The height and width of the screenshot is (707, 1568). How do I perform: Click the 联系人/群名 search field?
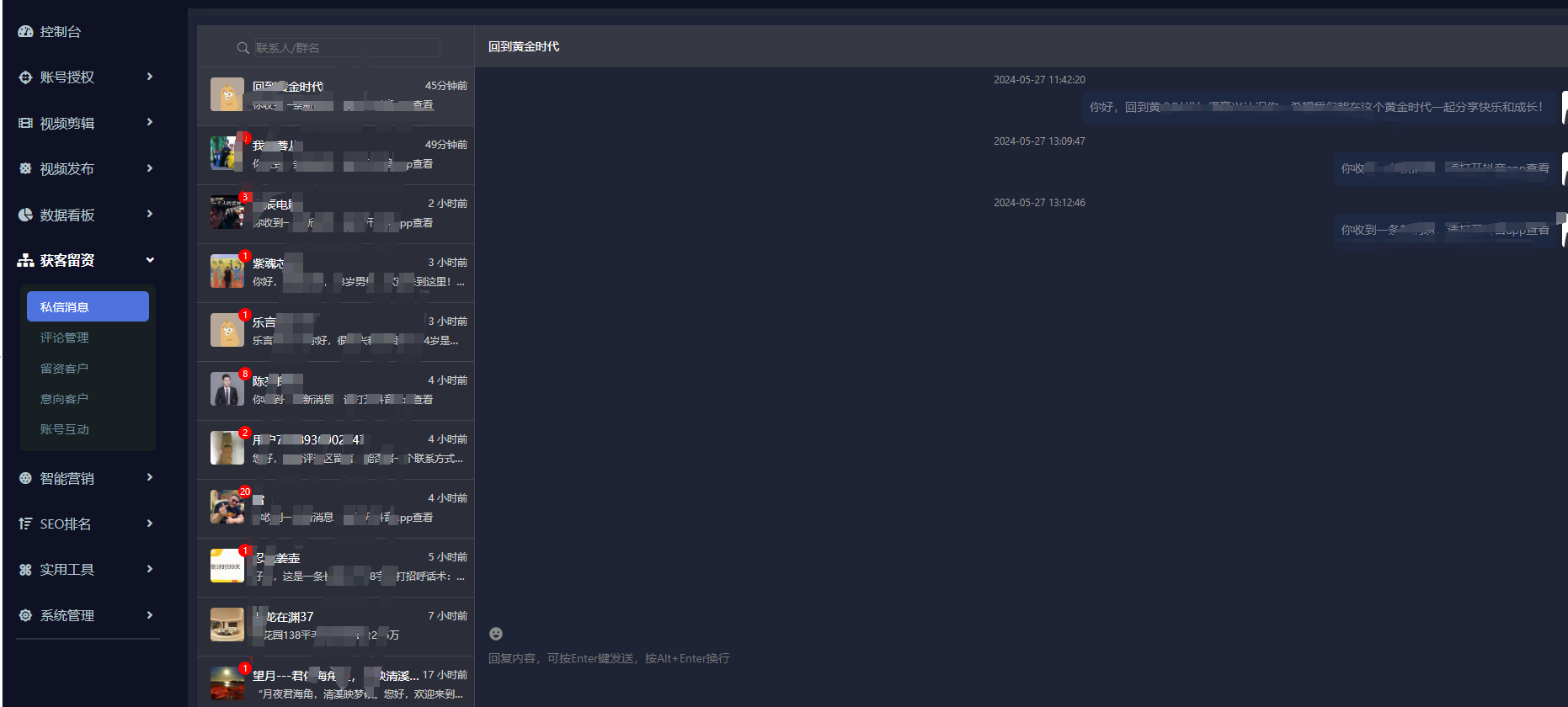click(x=346, y=48)
